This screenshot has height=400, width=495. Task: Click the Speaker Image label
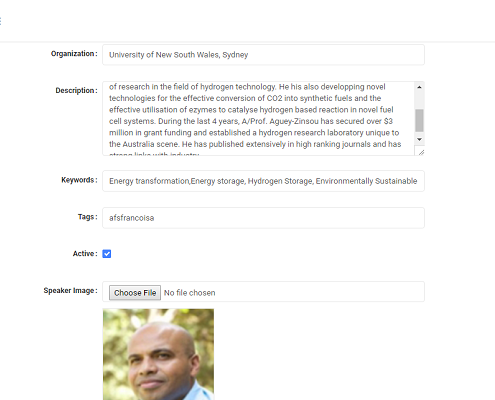coord(70,291)
